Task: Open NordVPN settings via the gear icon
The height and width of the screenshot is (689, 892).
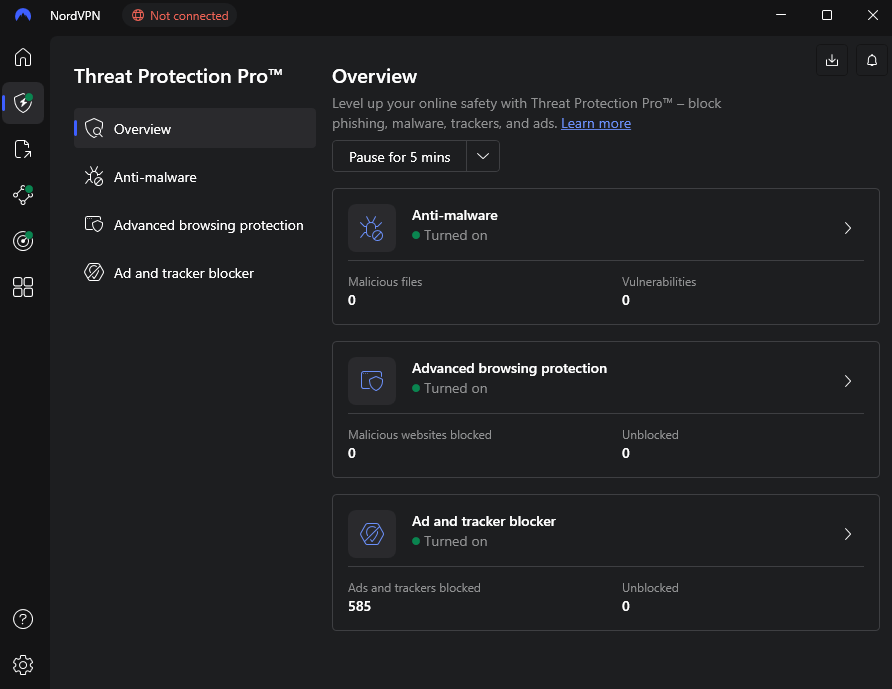Action: pyautogui.click(x=22, y=664)
